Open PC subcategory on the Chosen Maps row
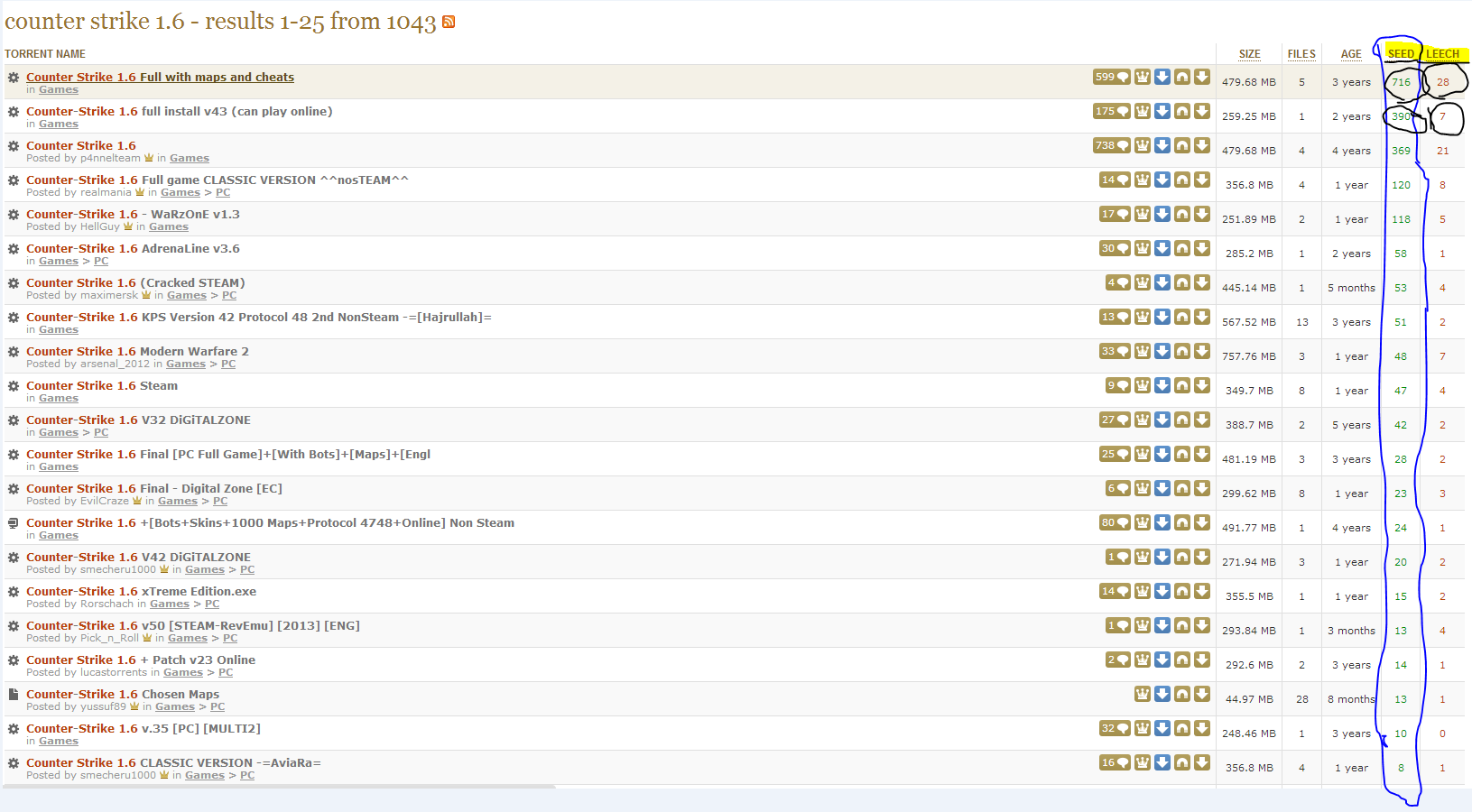The height and width of the screenshot is (812, 1472). [x=218, y=706]
